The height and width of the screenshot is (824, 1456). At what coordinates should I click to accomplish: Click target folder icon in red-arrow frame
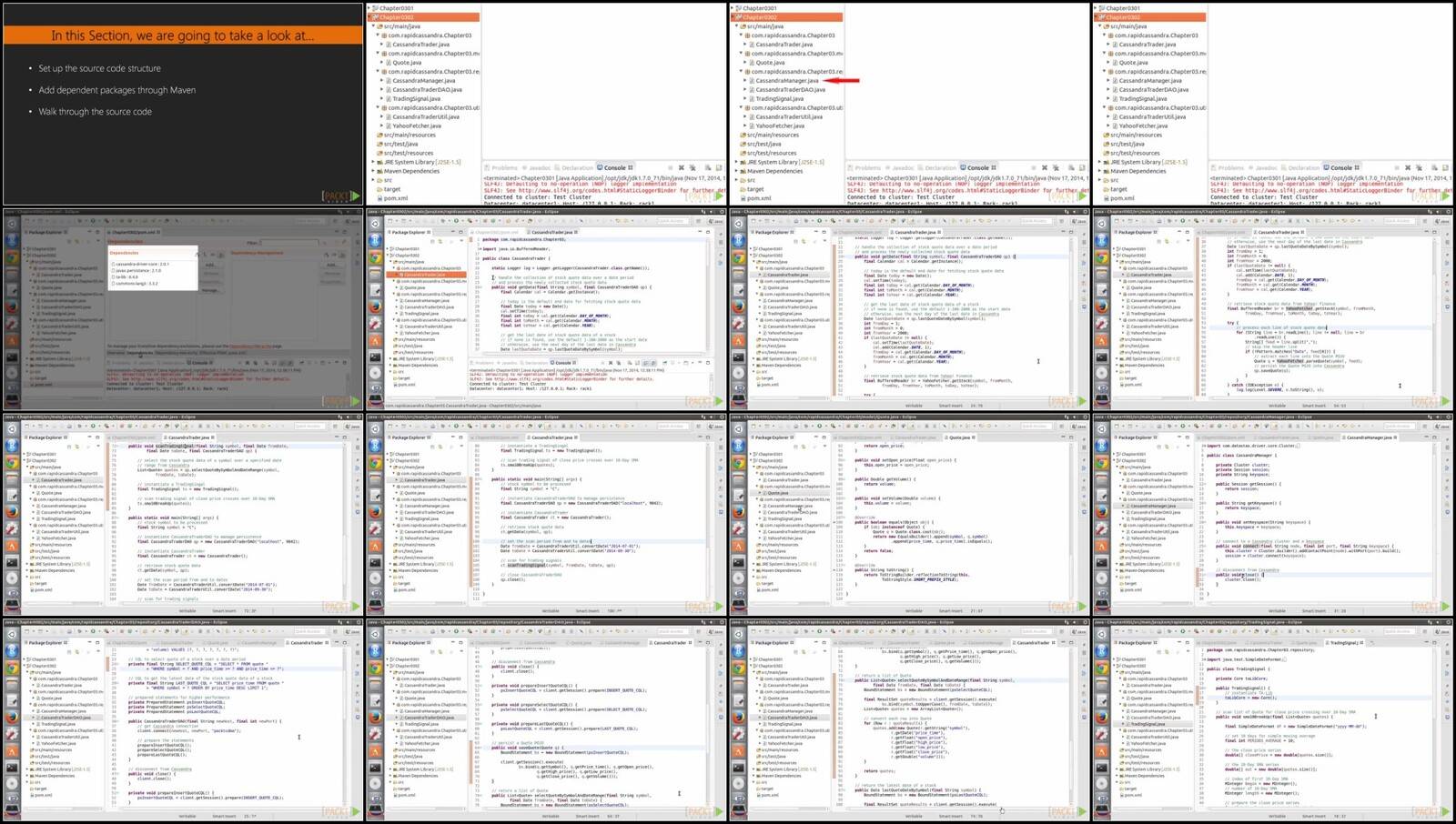(743, 189)
